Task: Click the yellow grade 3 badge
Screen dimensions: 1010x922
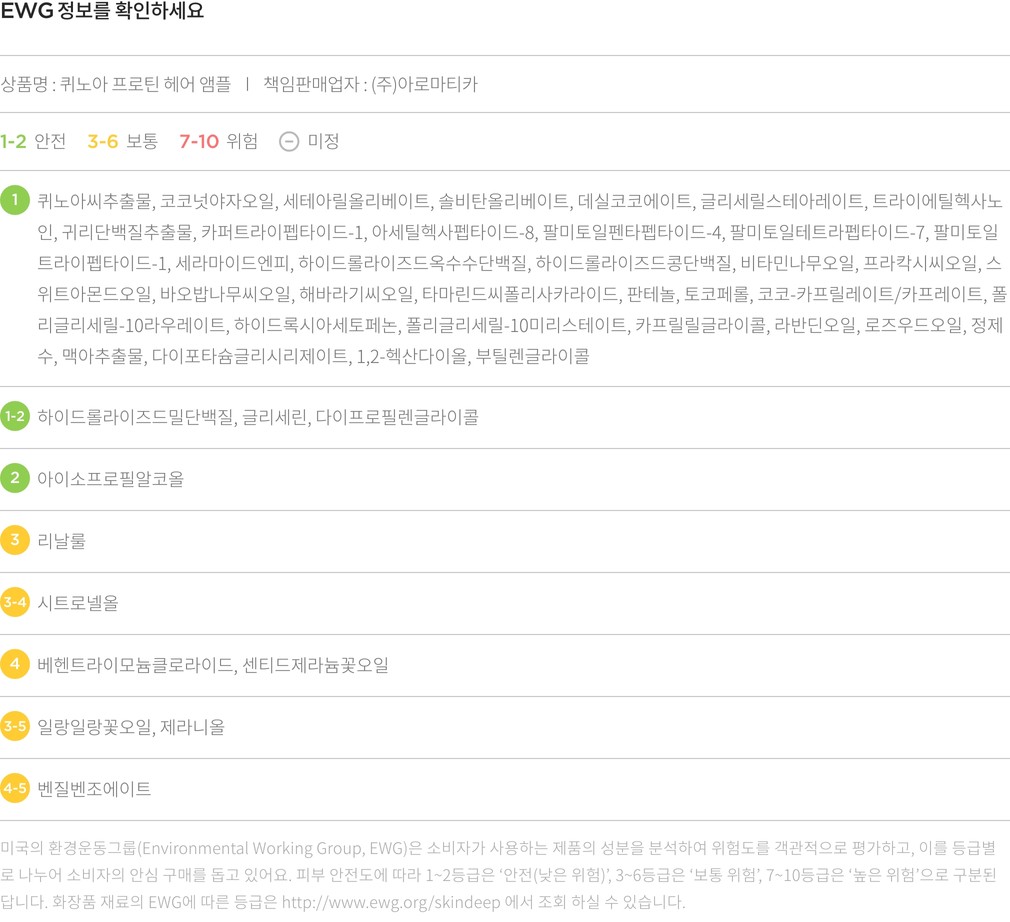Action: coord(15,540)
